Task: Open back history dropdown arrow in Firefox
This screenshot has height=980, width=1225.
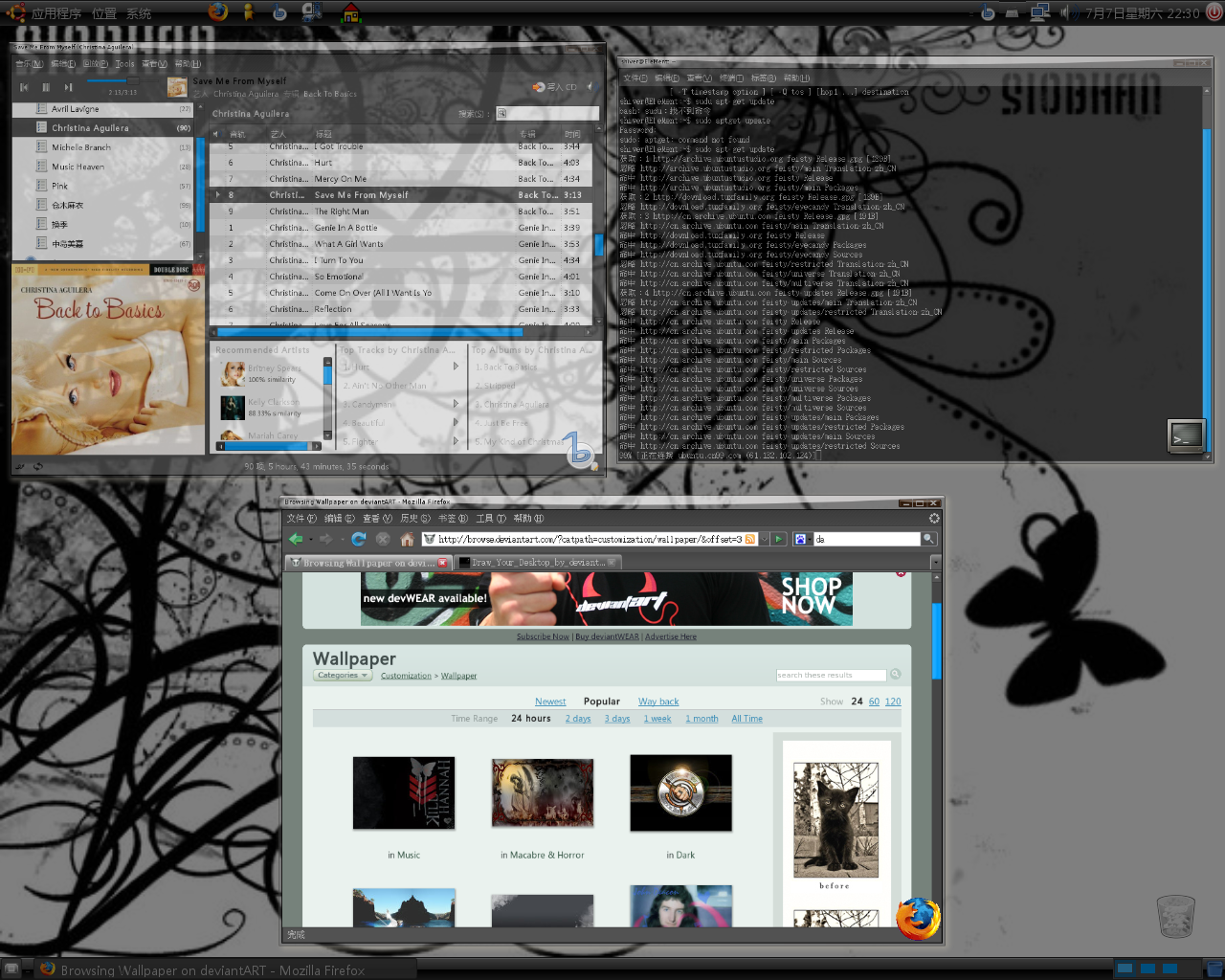Action: coord(310,540)
